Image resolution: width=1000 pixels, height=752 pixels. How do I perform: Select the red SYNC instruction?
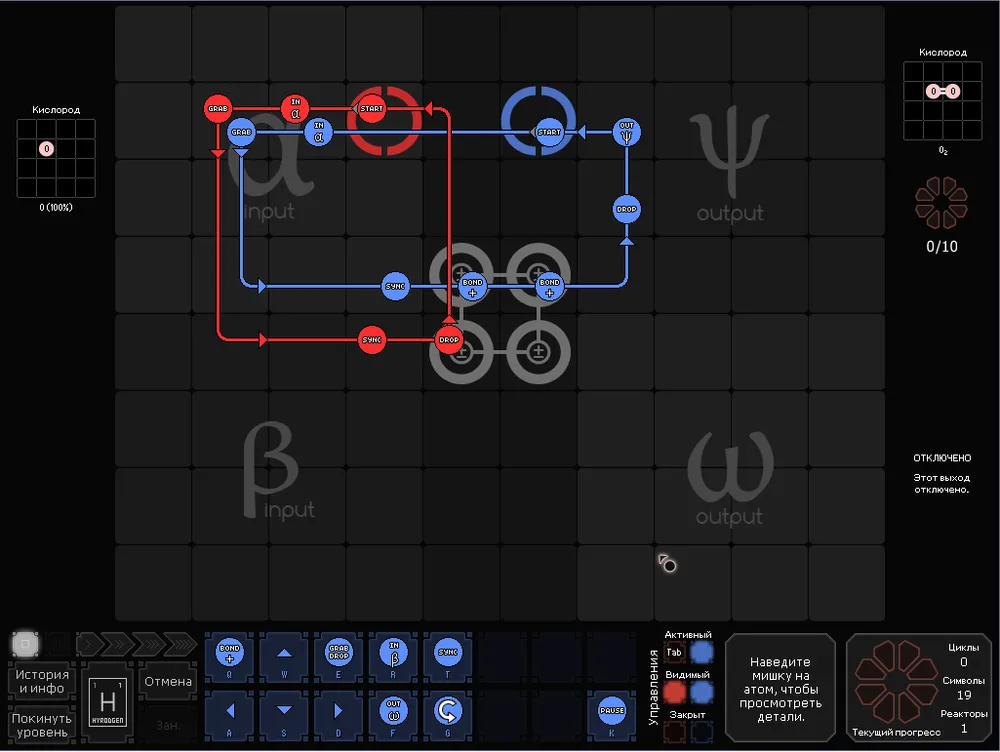(372, 339)
